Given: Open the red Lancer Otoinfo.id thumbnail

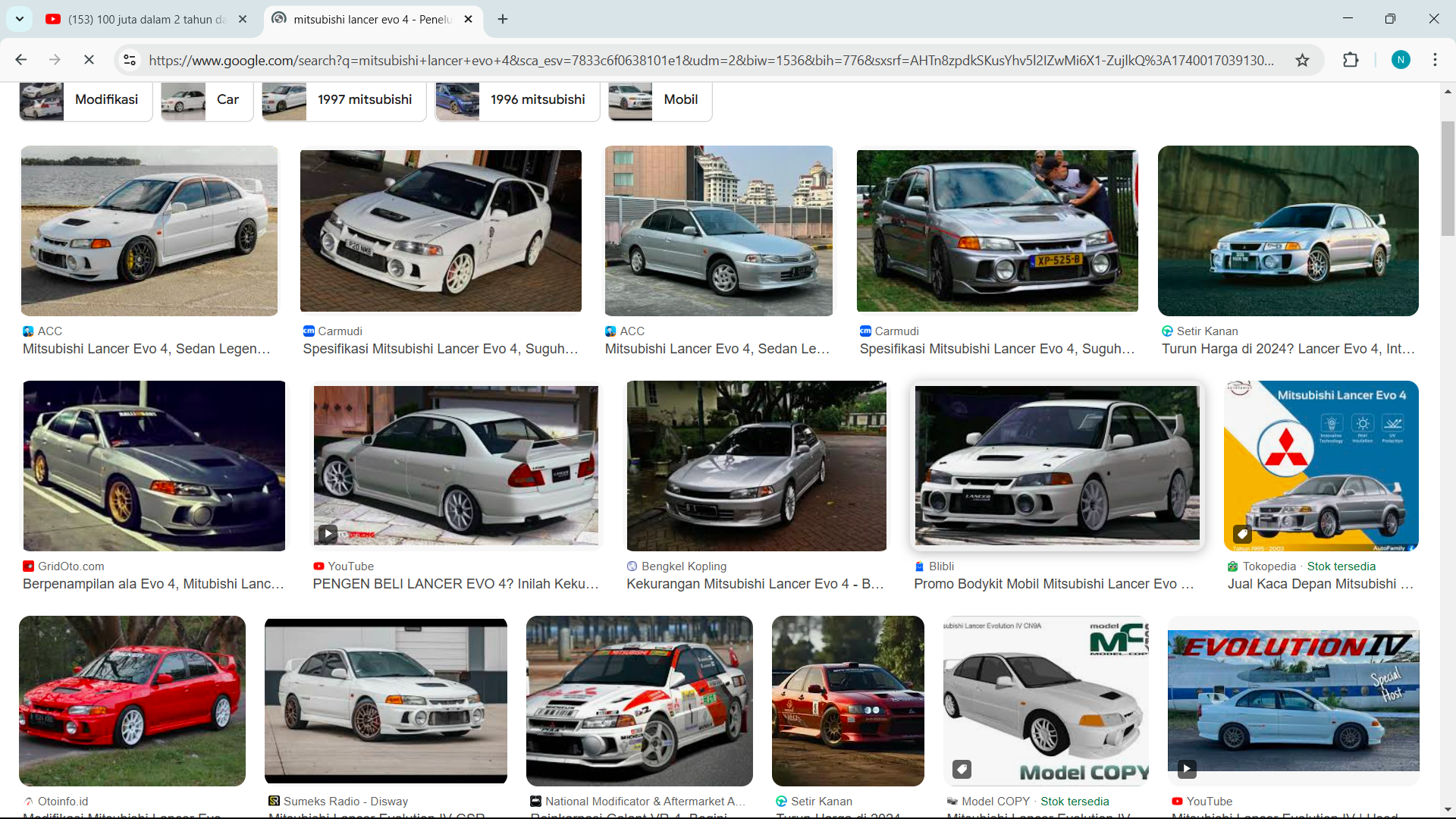Looking at the screenshot, I should coord(132,700).
